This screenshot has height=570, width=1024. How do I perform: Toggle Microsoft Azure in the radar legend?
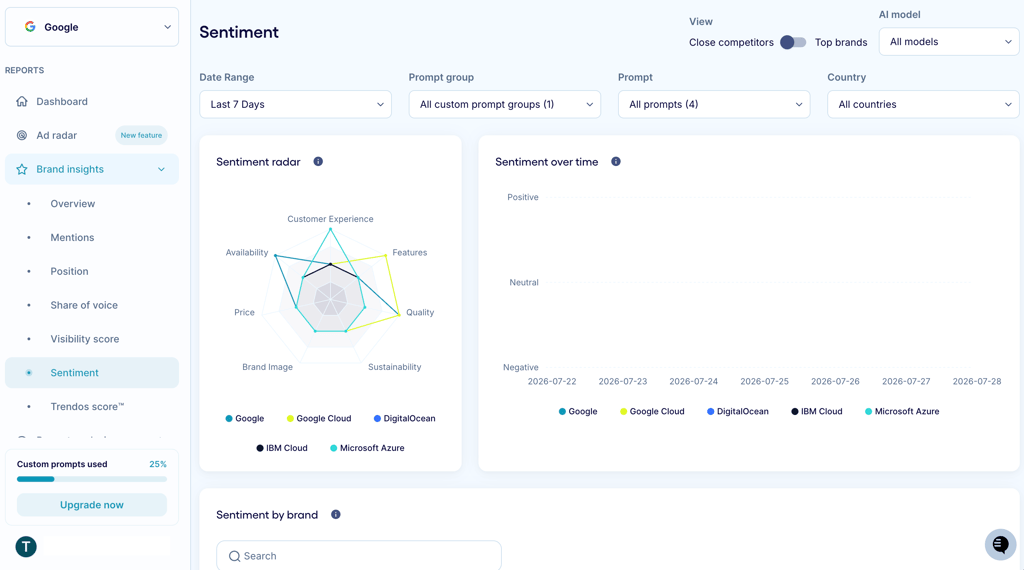[x=367, y=448]
